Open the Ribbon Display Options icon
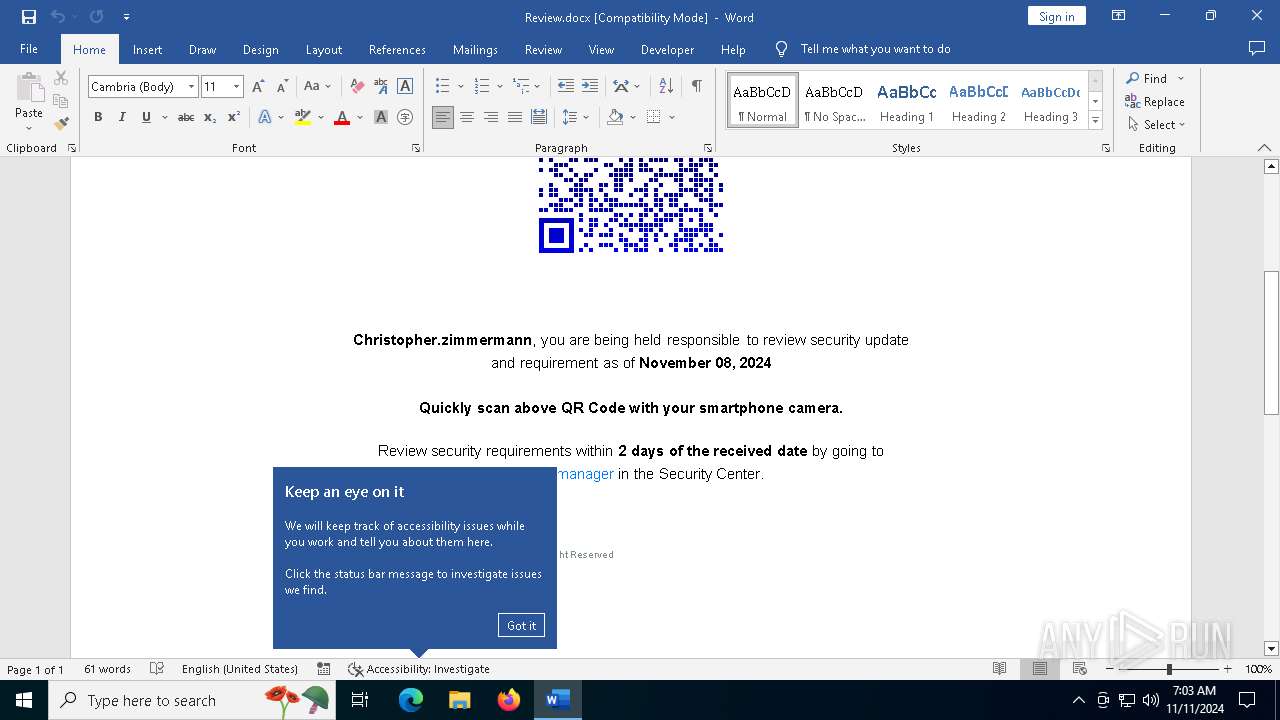The height and width of the screenshot is (720, 1280). coord(1119,16)
